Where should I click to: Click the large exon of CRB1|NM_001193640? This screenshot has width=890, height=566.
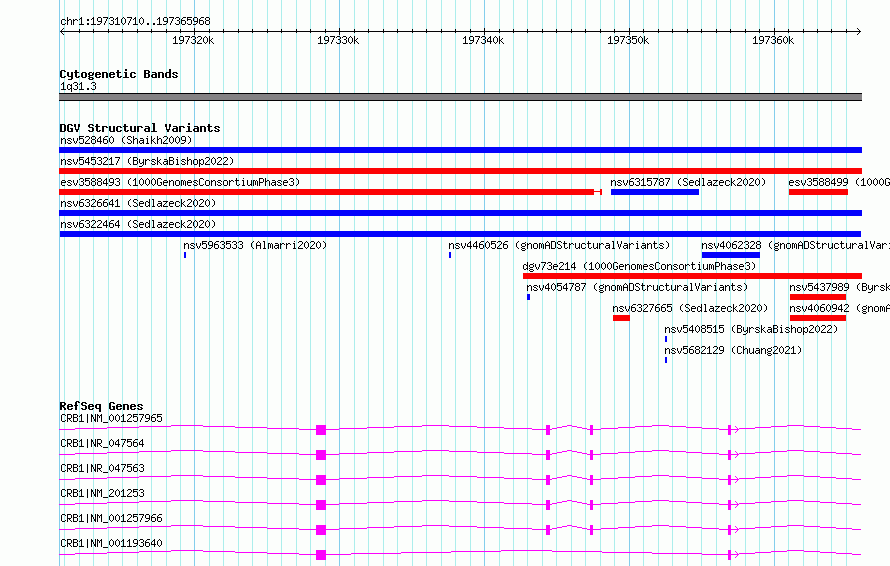[321, 555]
